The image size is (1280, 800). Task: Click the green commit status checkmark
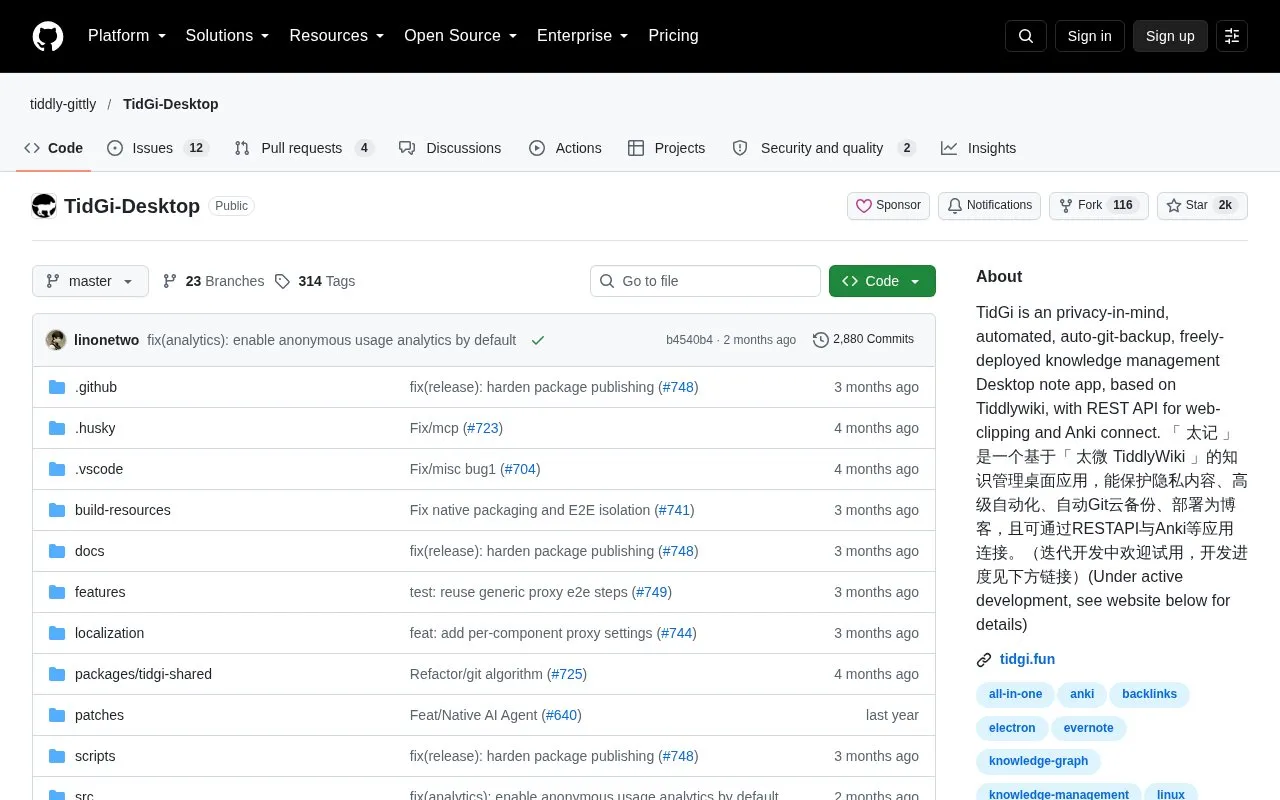pyautogui.click(x=538, y=340)
